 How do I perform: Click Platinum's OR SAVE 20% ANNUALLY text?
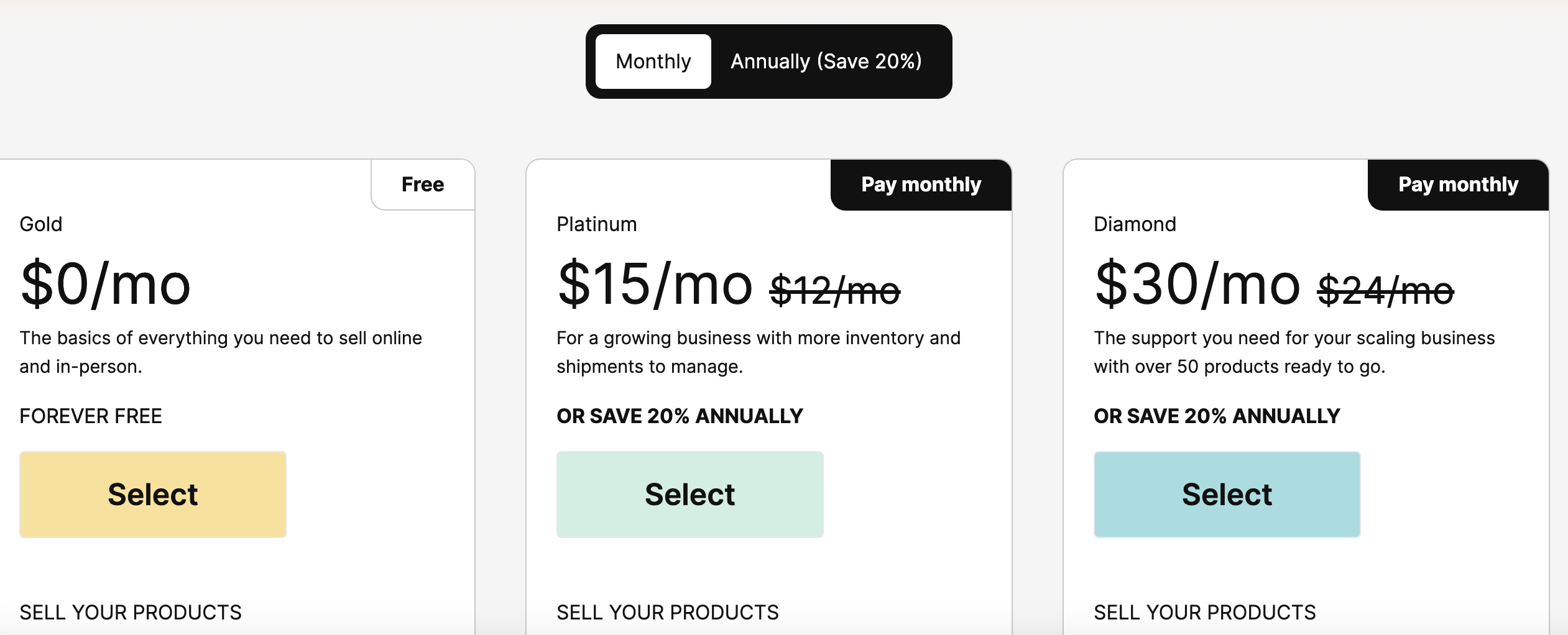[680, 416]
